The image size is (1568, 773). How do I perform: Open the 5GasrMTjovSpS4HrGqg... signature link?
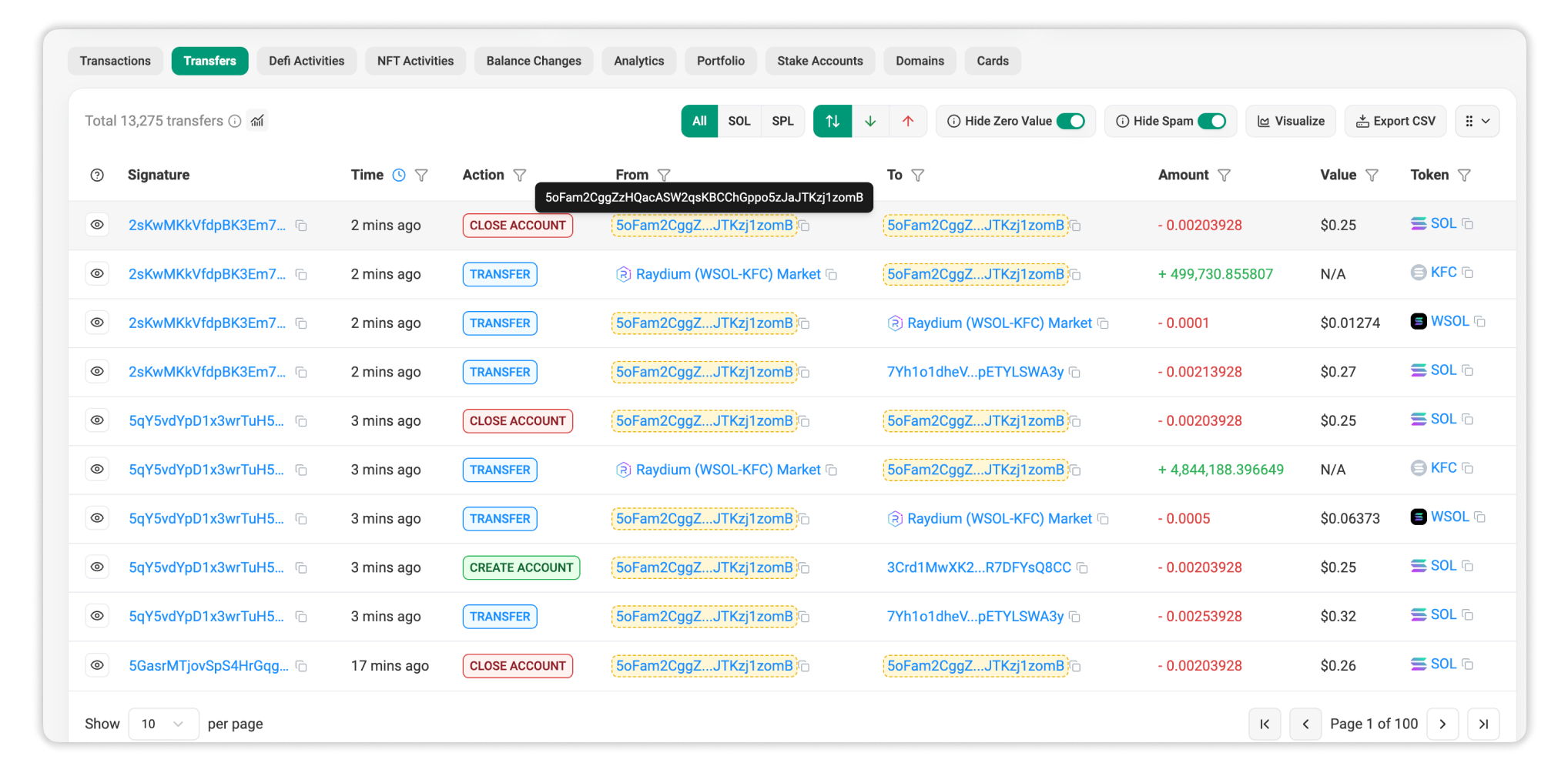coord(208,666)
